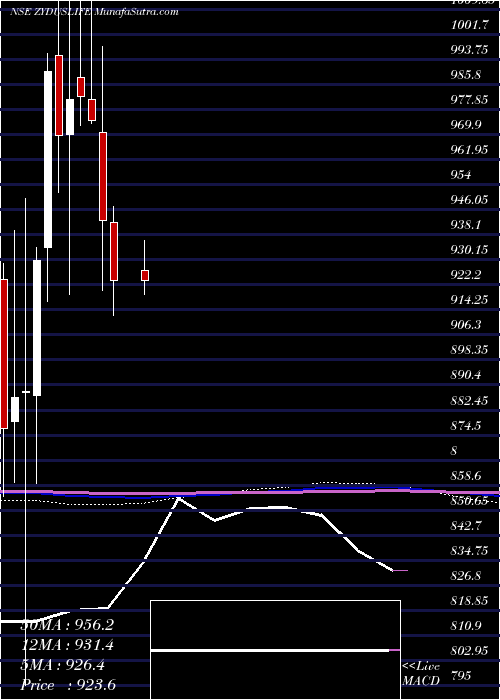
Task: Click the Price : 923.6 reading
Action: (x=68, y=685)
